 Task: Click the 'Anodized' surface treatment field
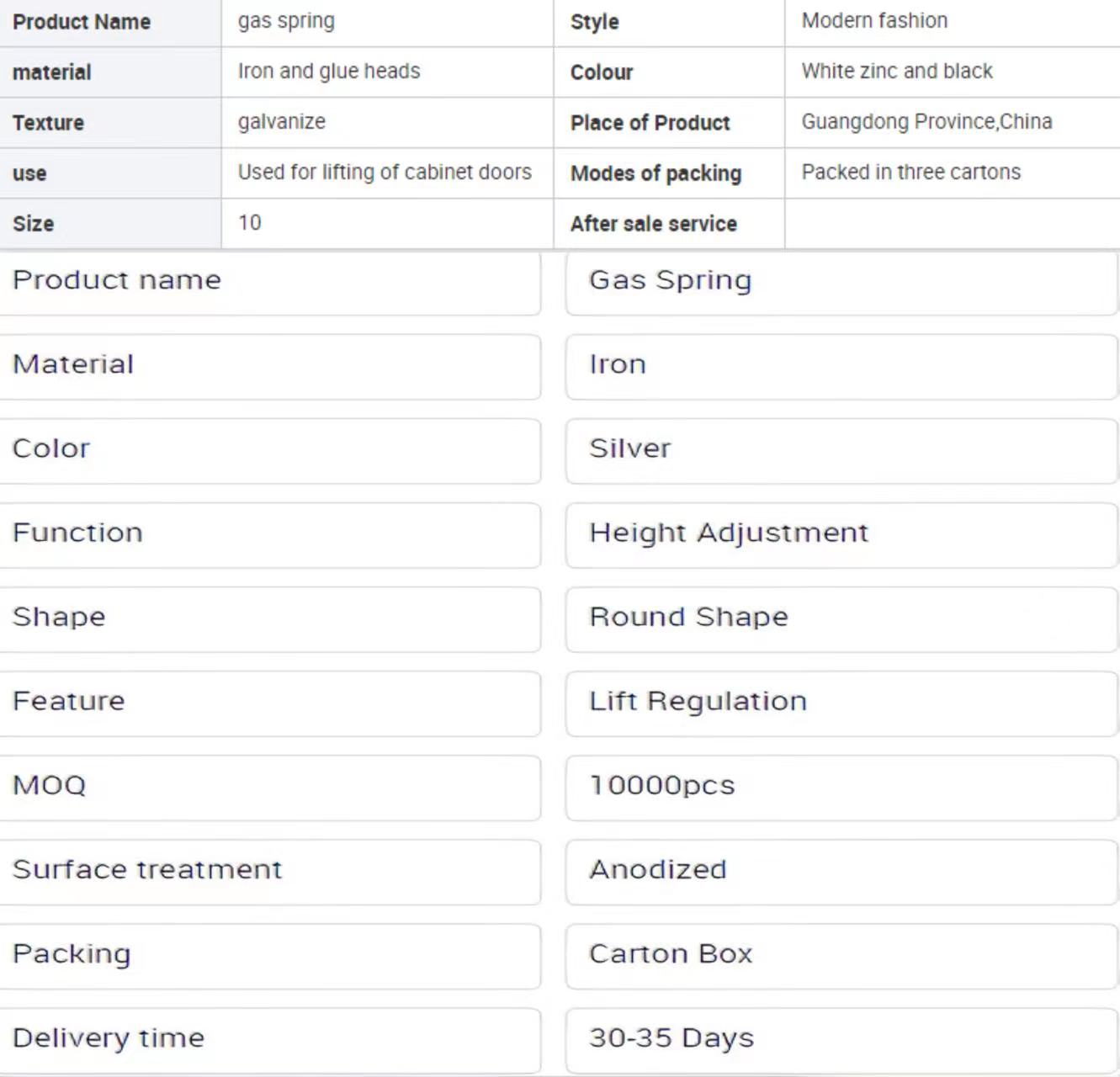841,872
